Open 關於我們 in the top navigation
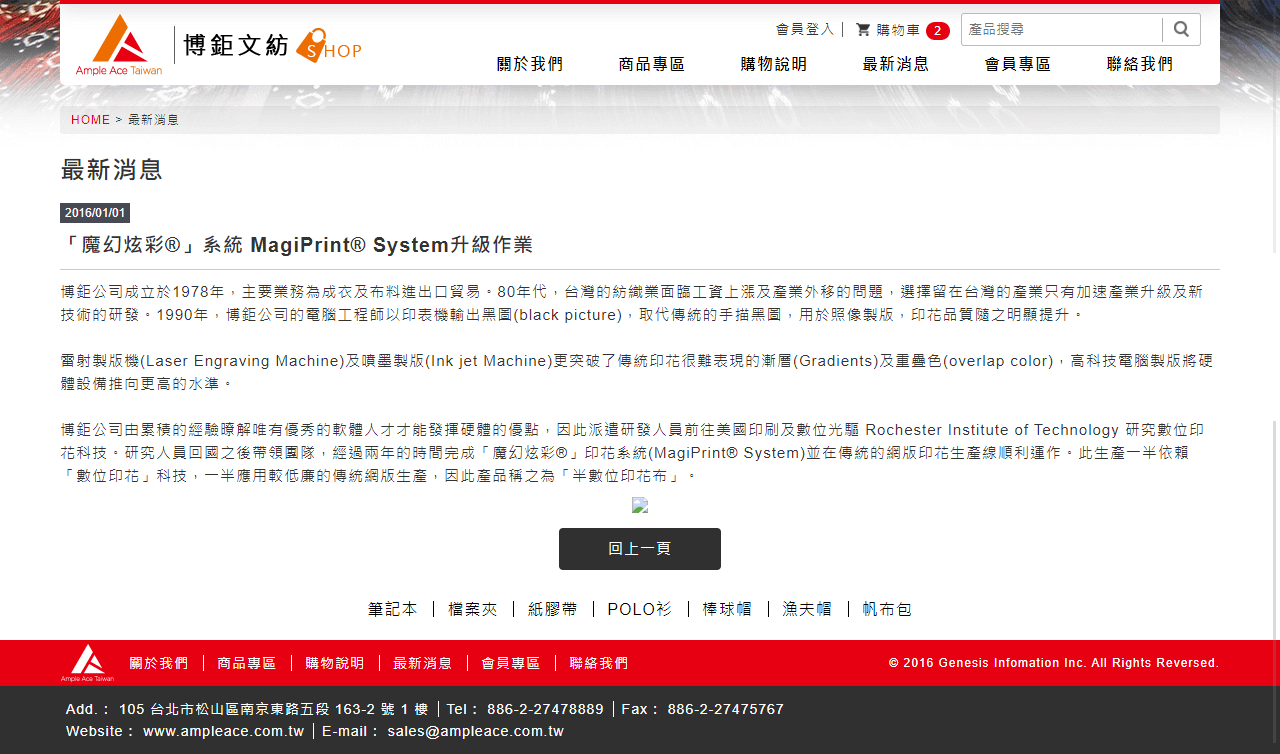 pyautogui.click(x=530, y=64)
